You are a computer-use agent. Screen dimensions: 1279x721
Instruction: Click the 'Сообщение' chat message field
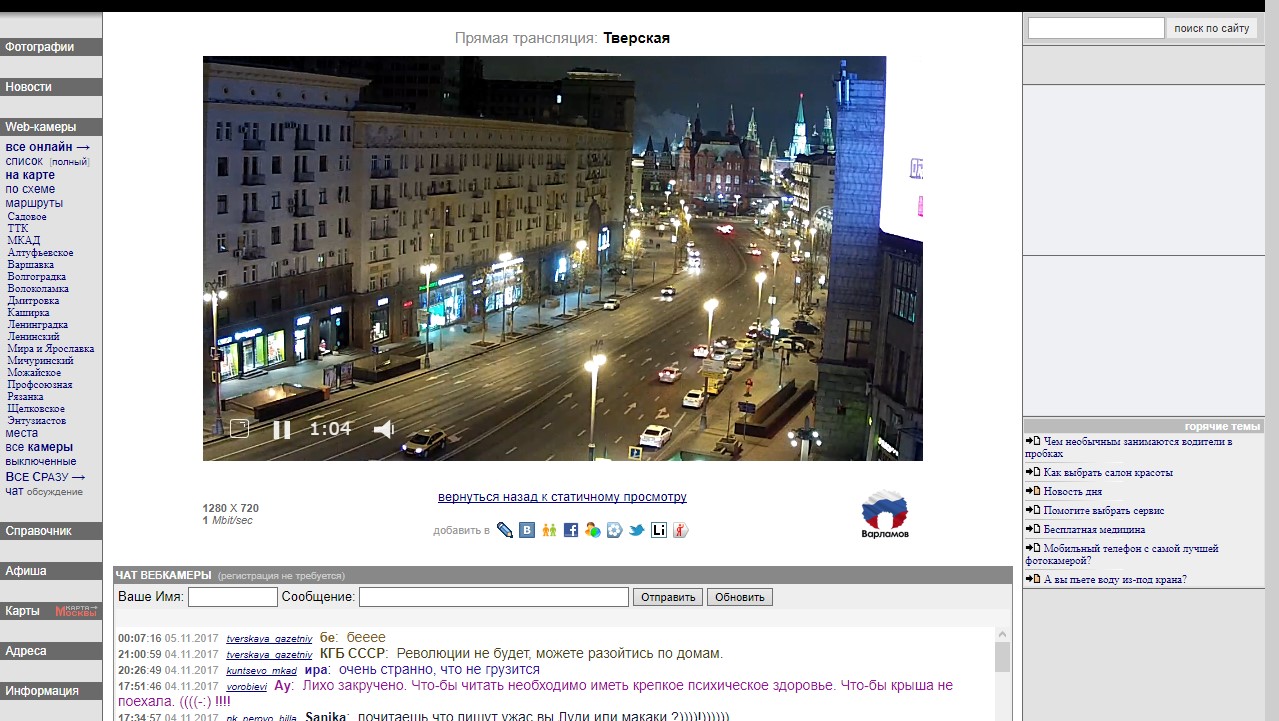(x=494, y=597)
